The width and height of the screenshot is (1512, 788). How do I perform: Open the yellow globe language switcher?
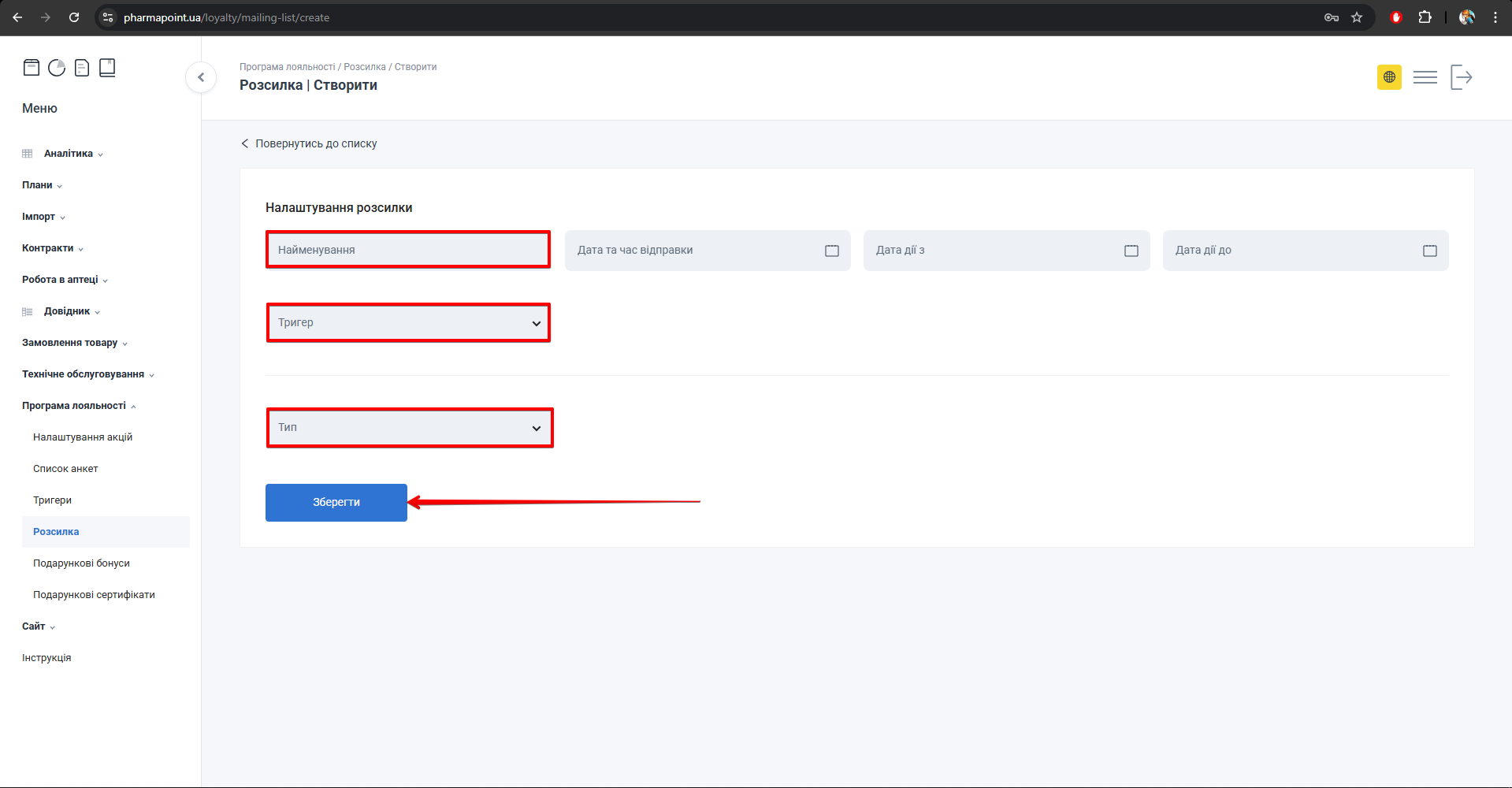click(x=1389, y=77)
